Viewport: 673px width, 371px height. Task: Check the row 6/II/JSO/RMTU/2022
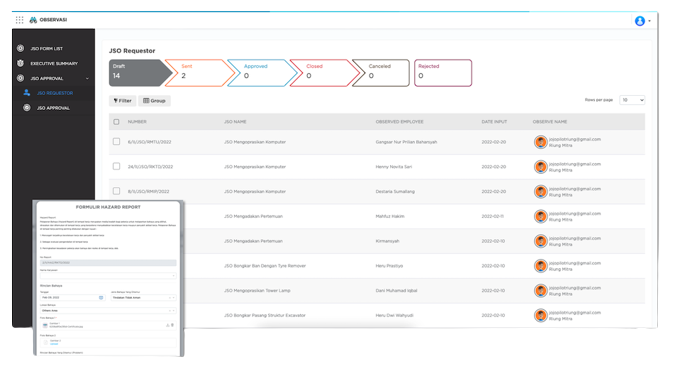116,141
